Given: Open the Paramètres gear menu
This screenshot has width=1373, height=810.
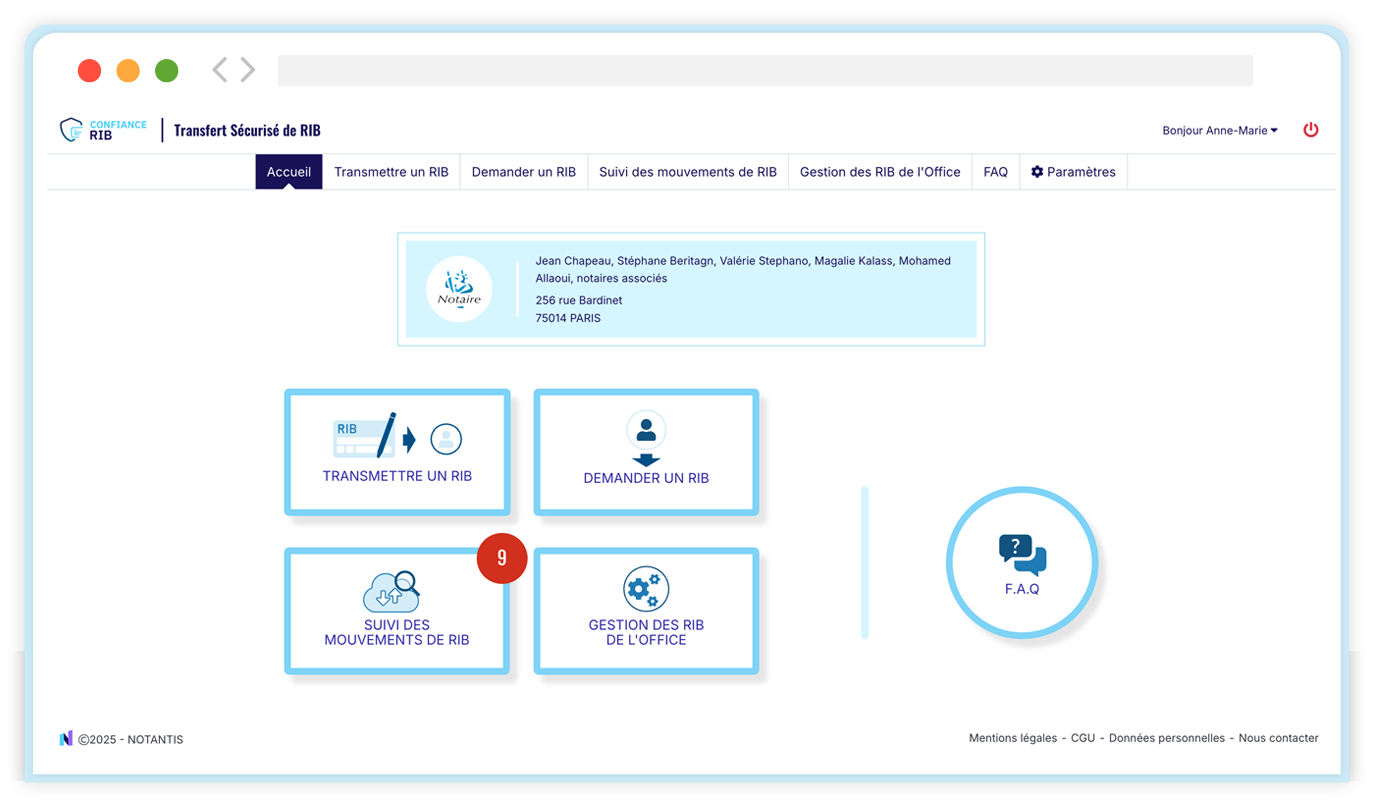Looking at the screenshot, I should pos(1073,172).
